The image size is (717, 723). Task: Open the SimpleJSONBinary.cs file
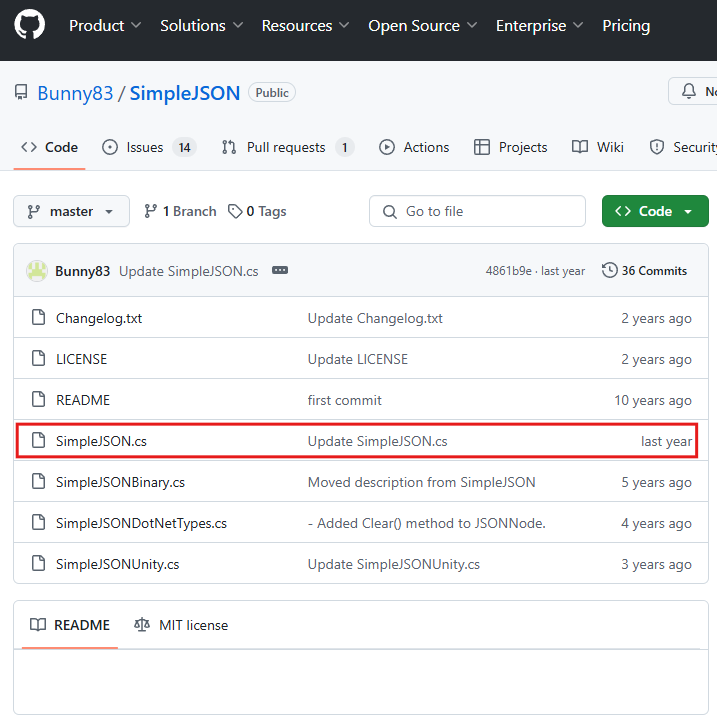(120, 482)
